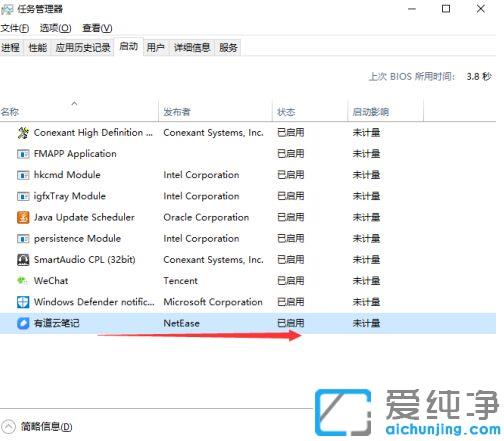Click the WeChat startup icon
This screenshot has height=441, width=504.
[x=22, y=281]
